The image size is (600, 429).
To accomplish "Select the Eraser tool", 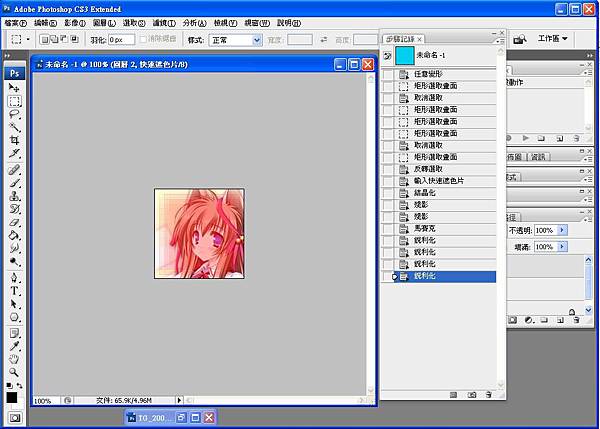I will (15, 222).
